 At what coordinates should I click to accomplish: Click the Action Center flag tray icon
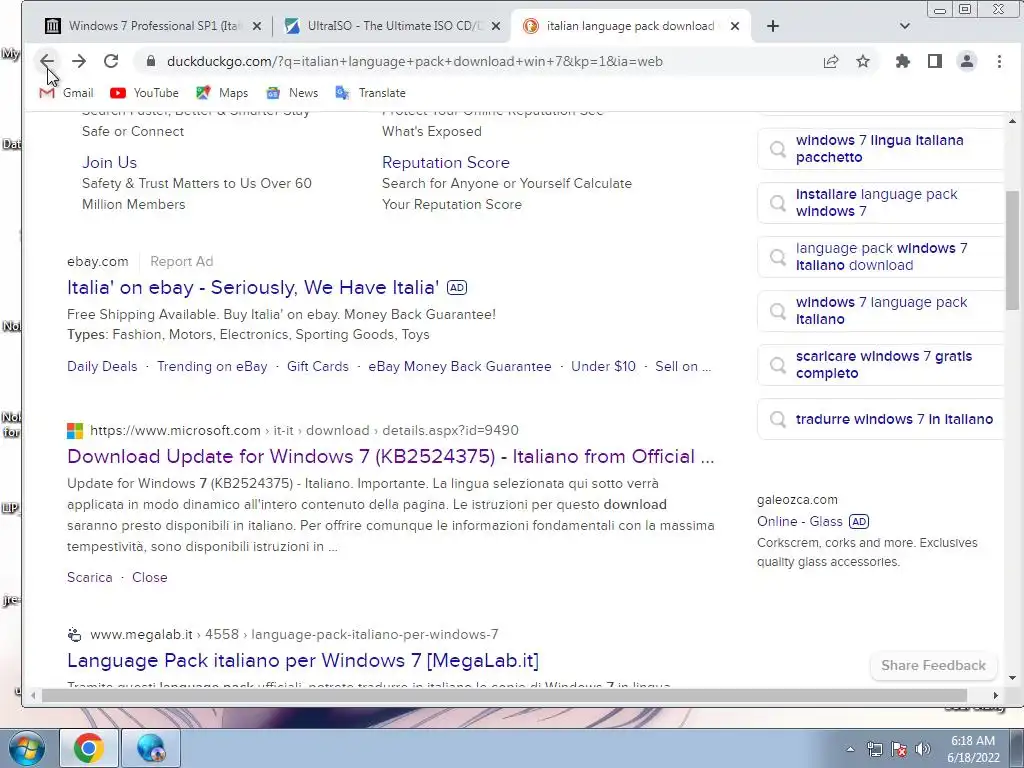coord(899,749)
